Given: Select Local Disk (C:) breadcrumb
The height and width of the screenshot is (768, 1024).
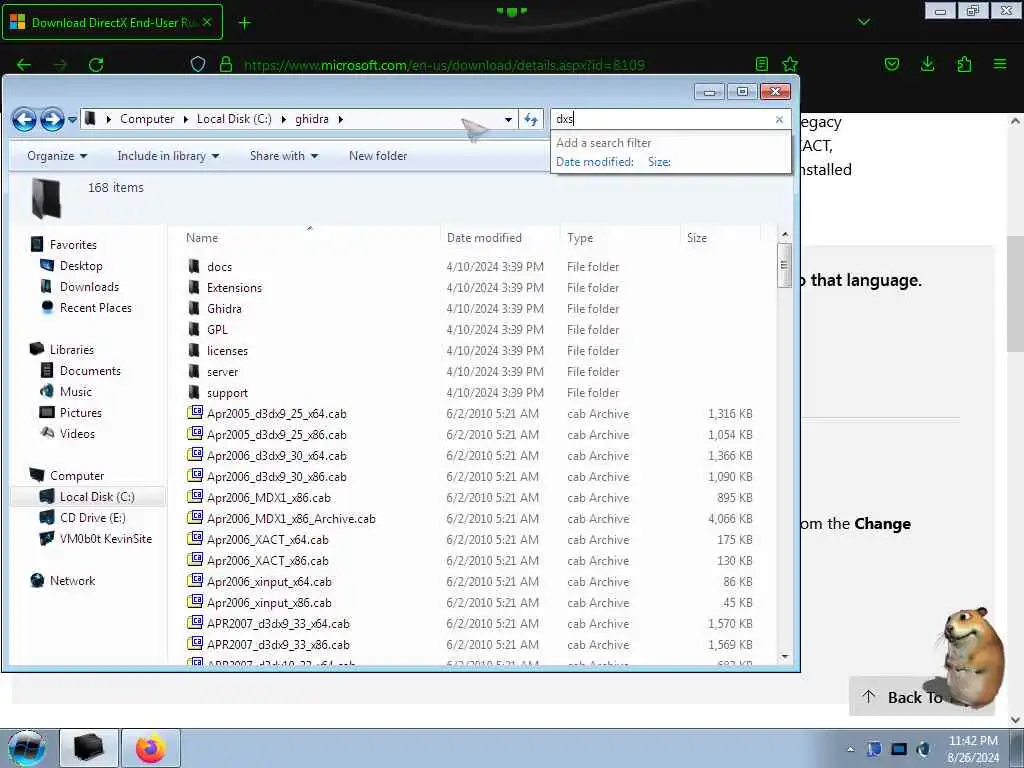Looking at the screenshot, I should point(234,119).
